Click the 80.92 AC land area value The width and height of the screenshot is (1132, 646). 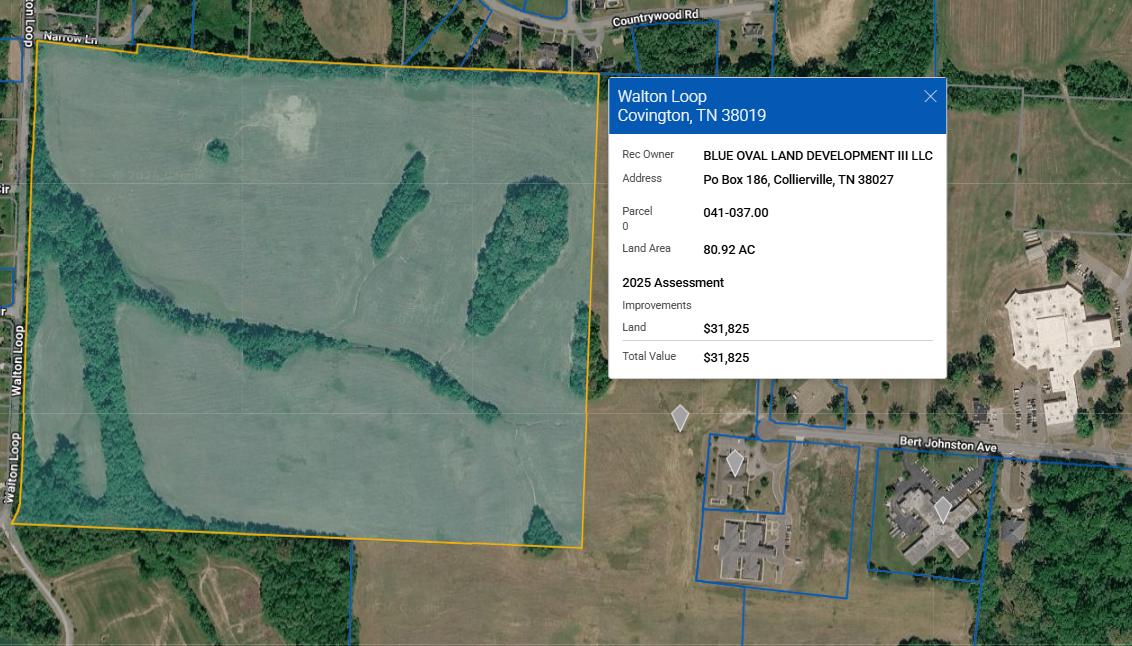(x=729, y=250)
